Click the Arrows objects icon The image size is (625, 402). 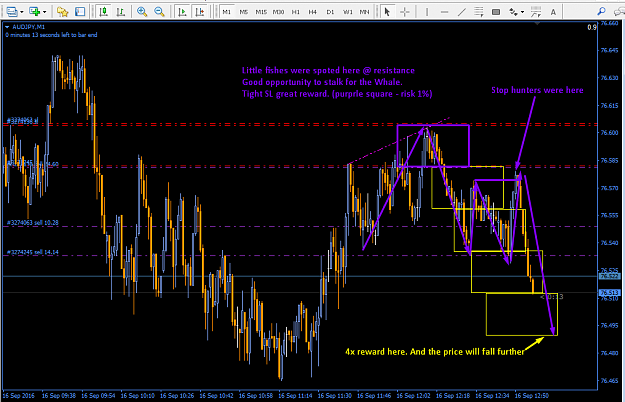pos(513,12)
